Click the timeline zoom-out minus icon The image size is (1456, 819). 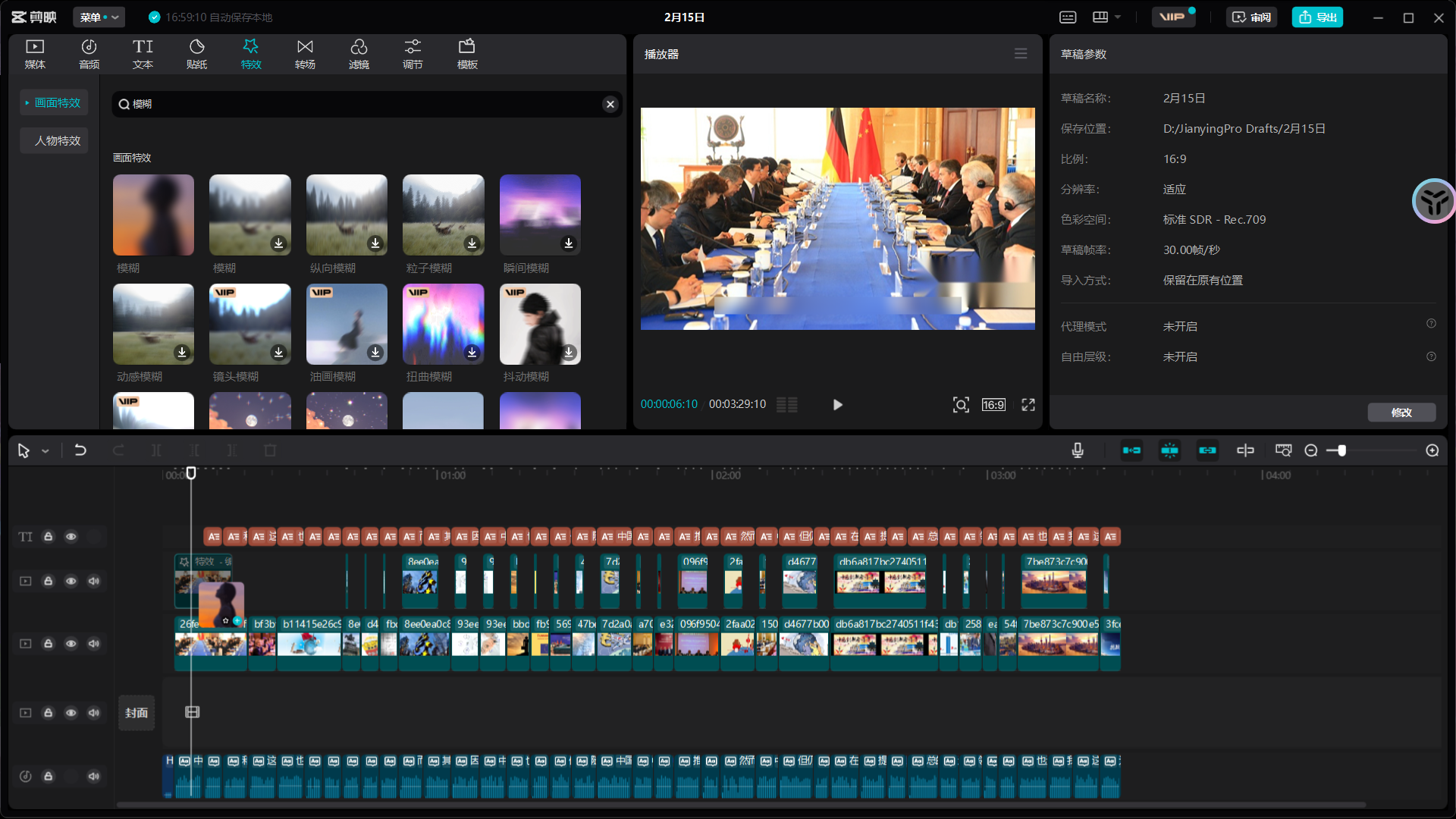[1311, 450]
